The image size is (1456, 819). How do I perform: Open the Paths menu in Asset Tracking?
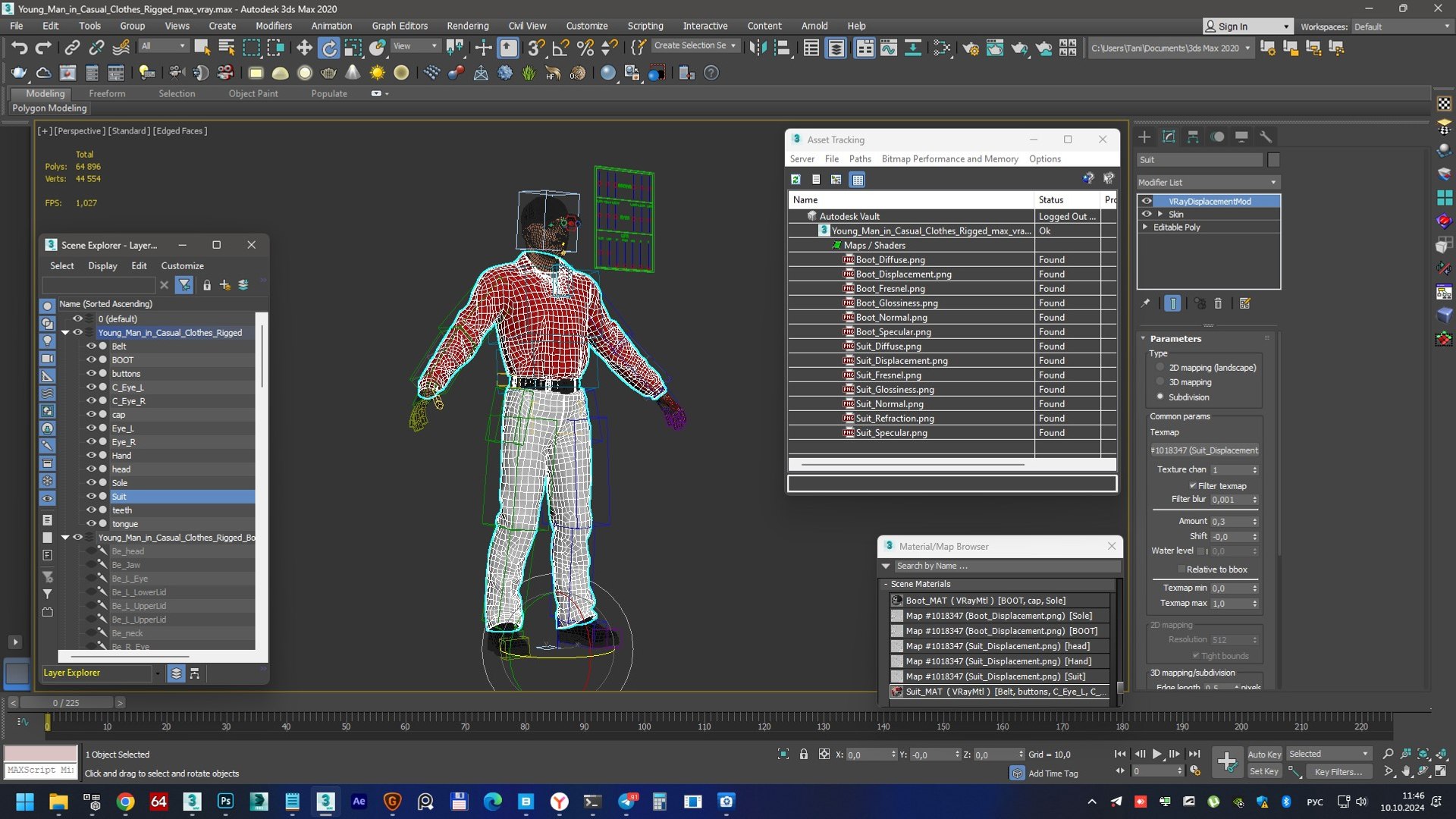859,158
